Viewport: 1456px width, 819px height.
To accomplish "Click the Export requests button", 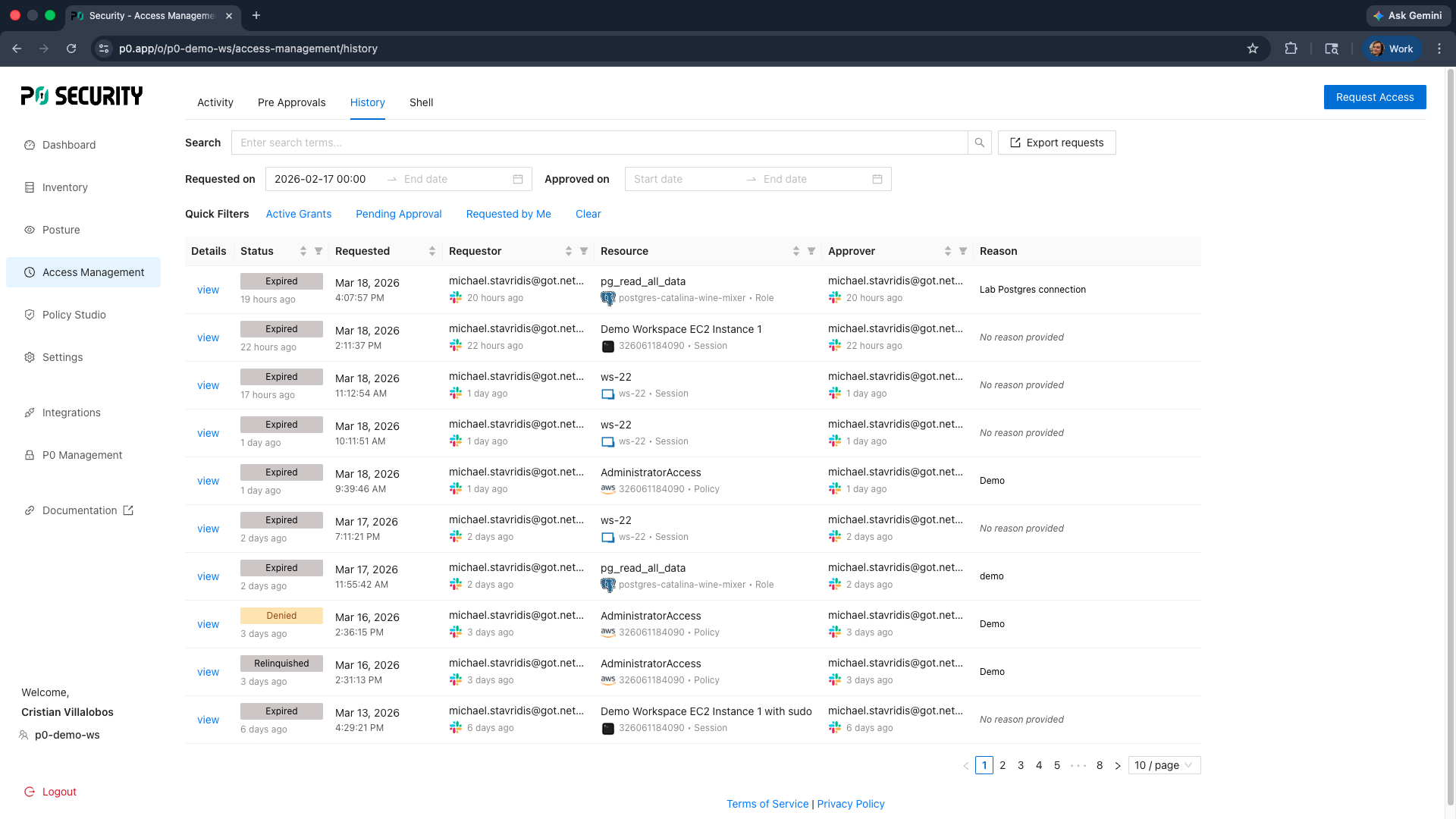I will [x=1056, y=143].
